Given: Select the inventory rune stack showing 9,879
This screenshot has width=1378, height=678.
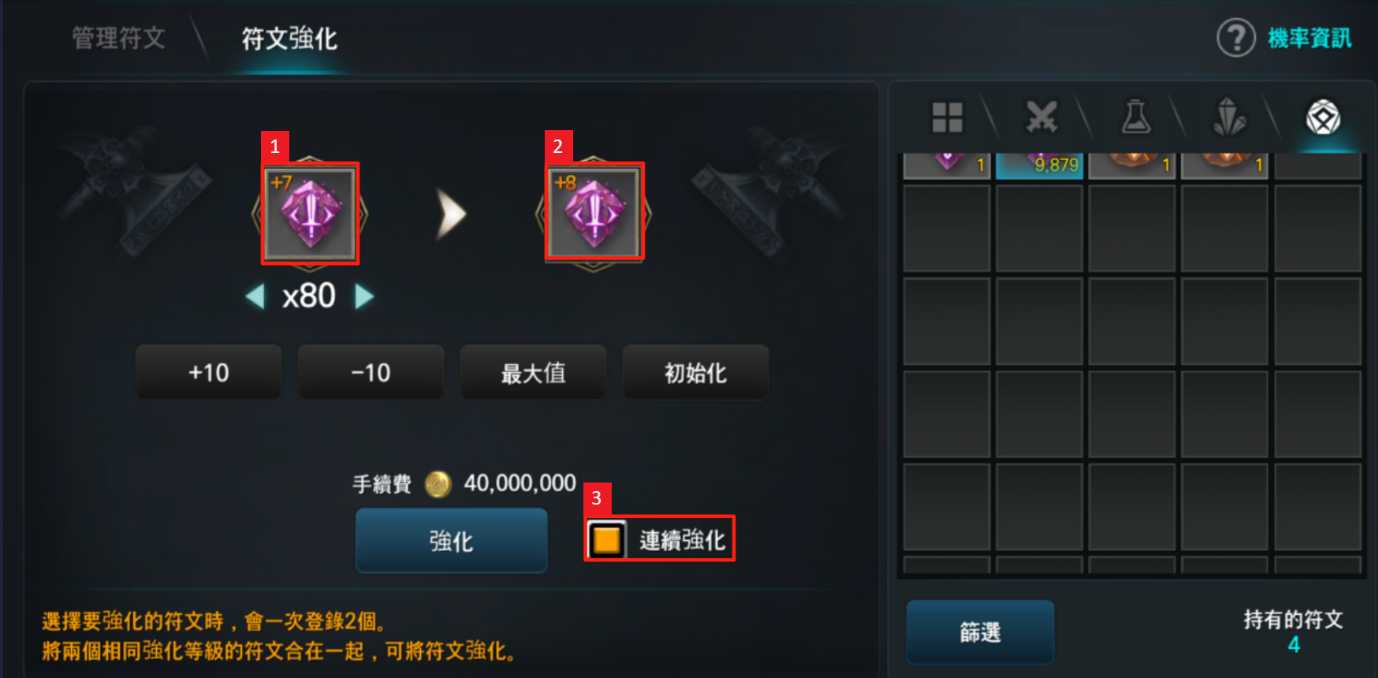Looking at the screenshot, I should click(1039, 166).
